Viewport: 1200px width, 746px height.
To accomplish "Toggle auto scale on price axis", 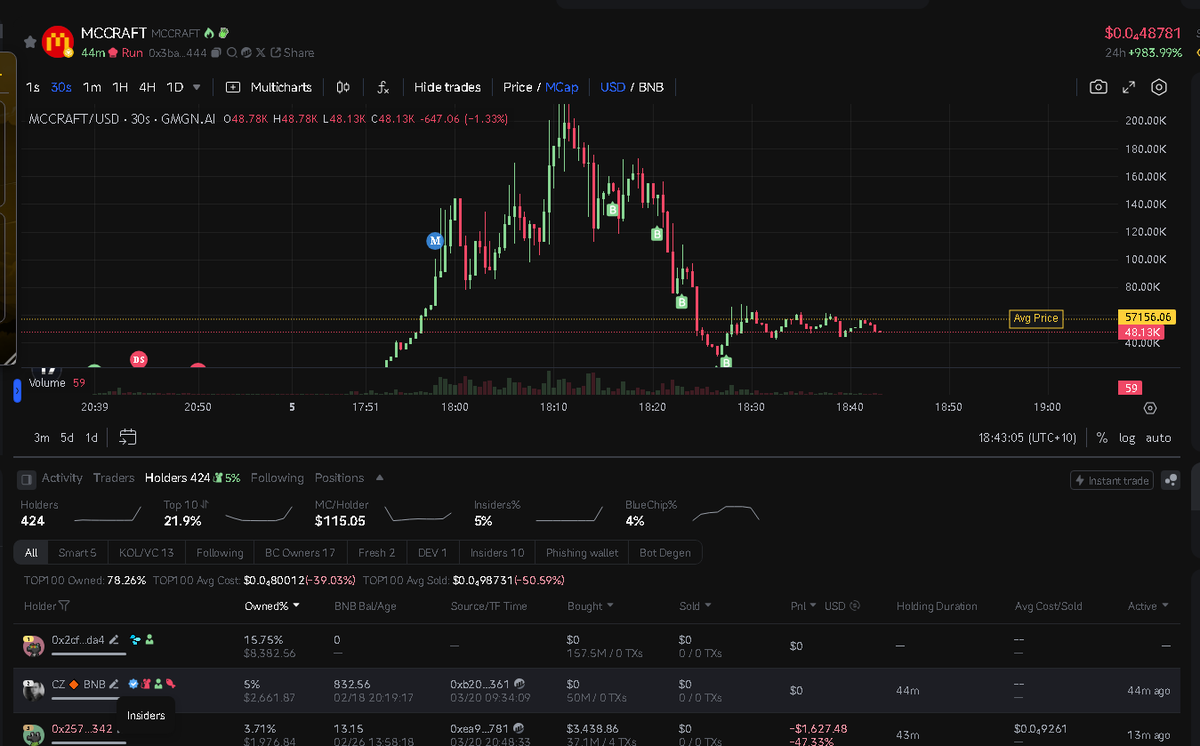I will pyautogui.click(x=1158, y=438).
